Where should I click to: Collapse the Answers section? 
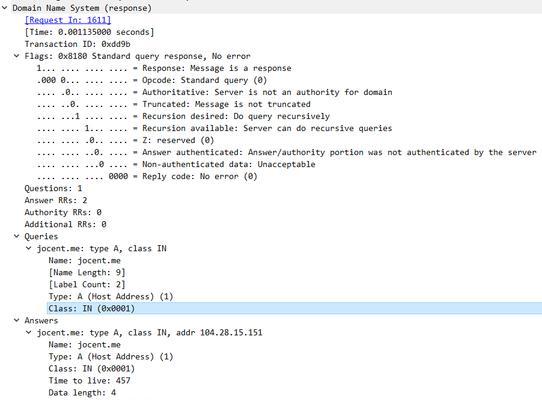click(16, 320)
